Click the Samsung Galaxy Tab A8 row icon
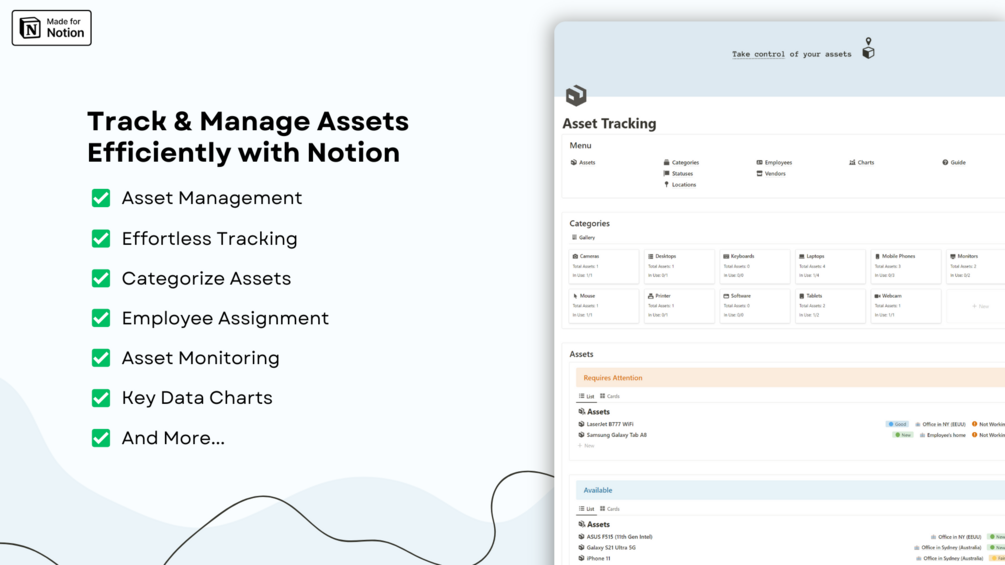Viewport: 1005px width, 565px height. (581, 435)
